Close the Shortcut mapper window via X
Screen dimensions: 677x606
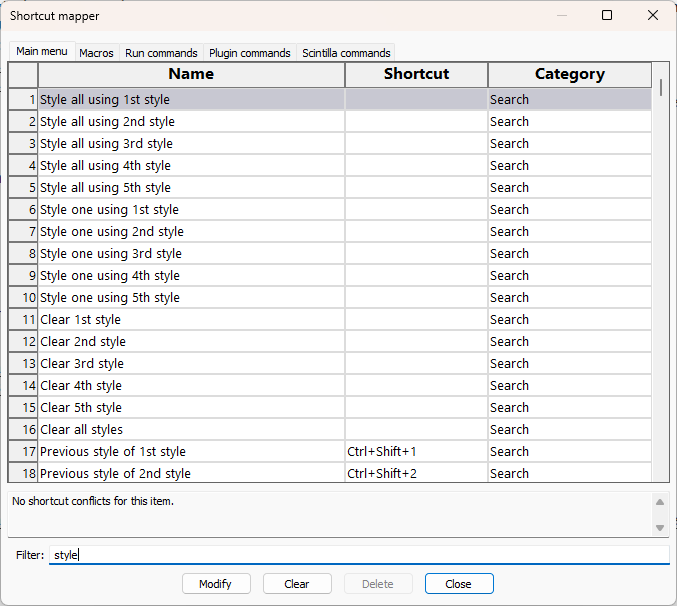(653, 16)
